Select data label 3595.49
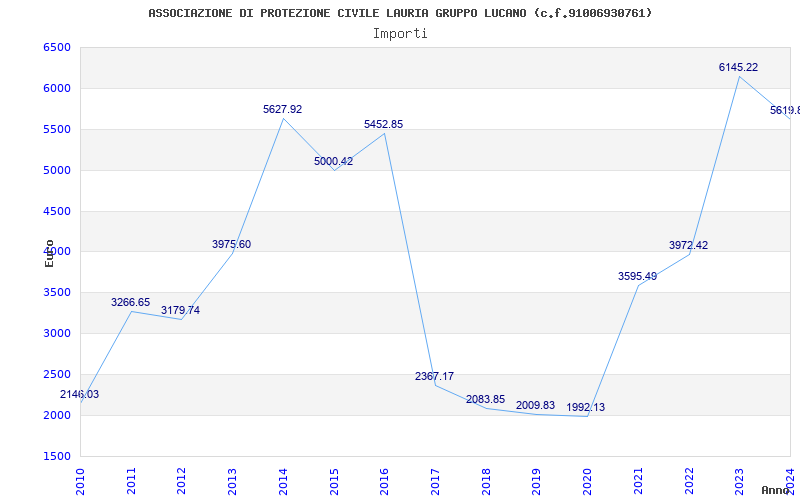The width and height of the screenshot is (800, 500). [638, 277]
